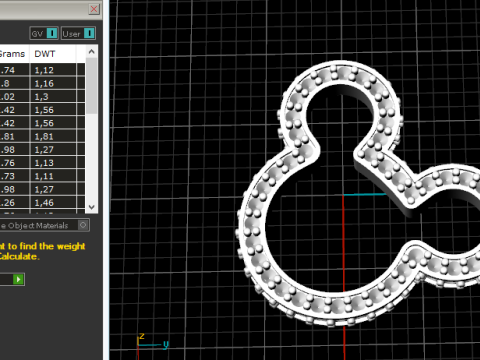Click the table scrollbar down arrow

[x=92, y=207]
